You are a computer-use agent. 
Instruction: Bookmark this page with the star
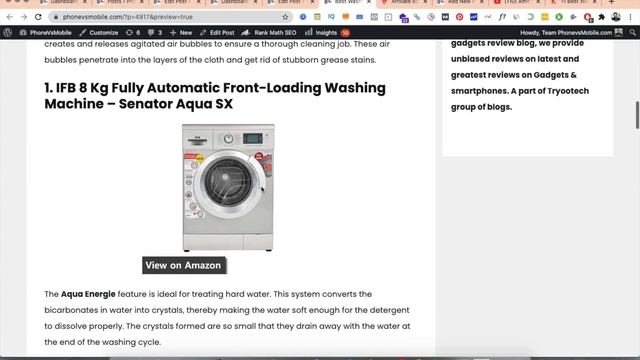[x=285, y=17]
